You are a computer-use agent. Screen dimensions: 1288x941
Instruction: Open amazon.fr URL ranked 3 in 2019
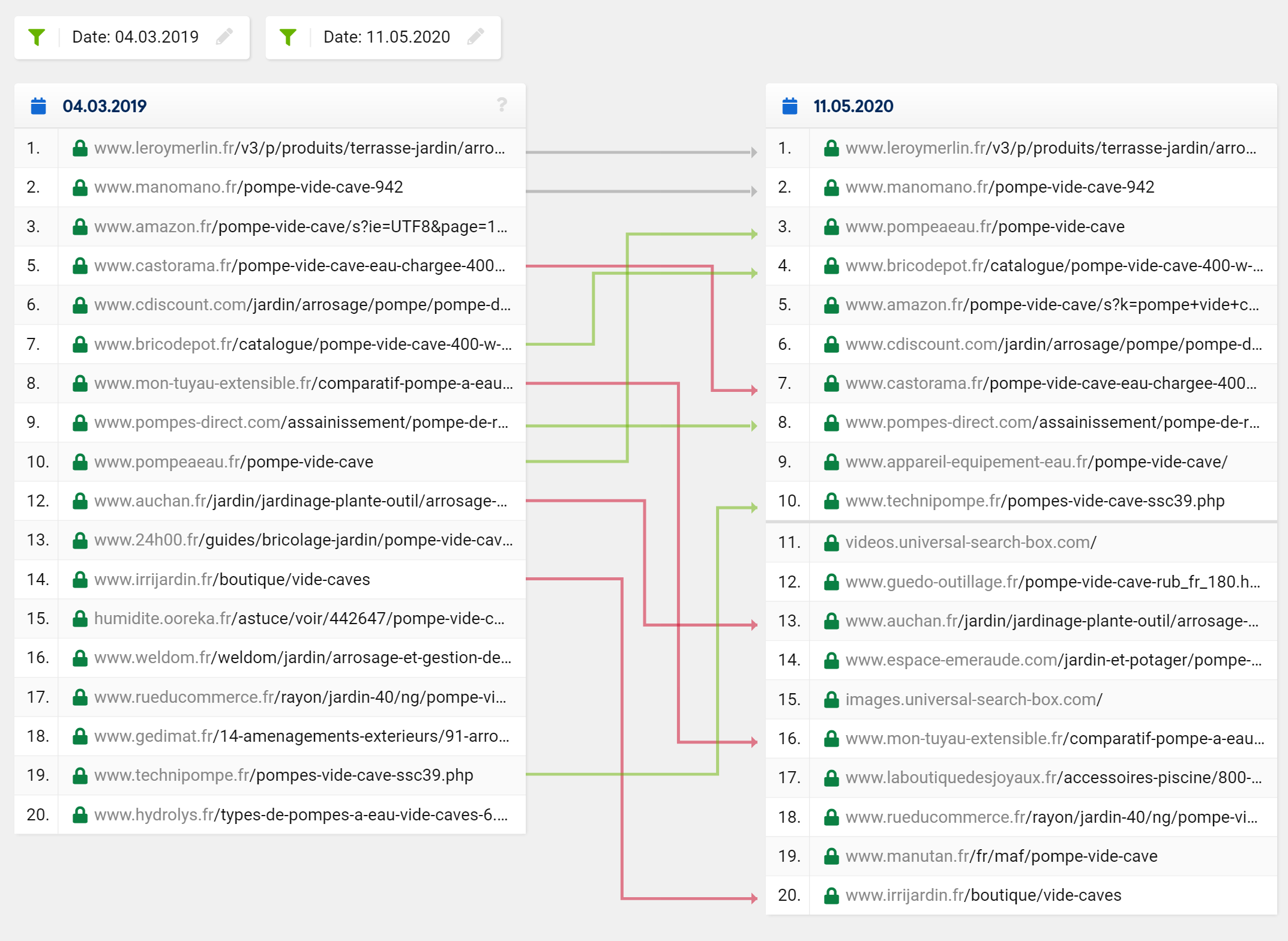click(x=301, y=227)
